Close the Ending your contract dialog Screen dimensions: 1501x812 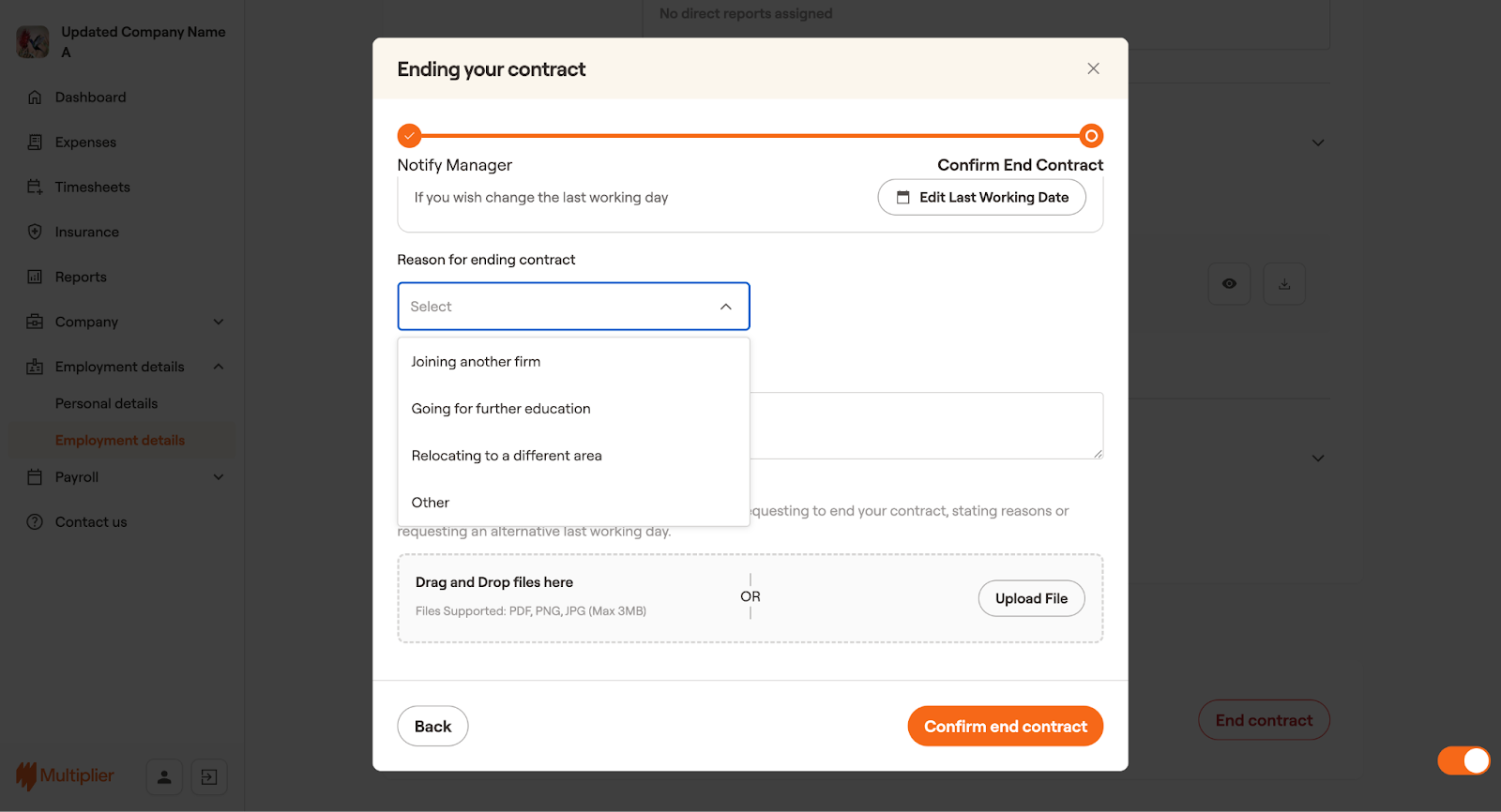click(1093, 68)
